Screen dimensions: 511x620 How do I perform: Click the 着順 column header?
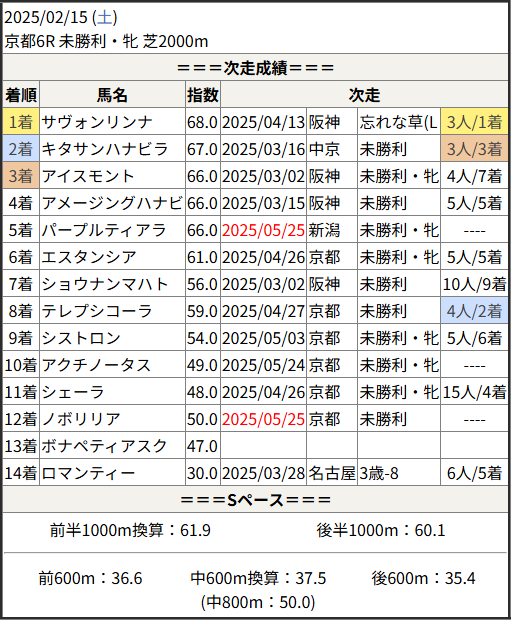coord(21,95)
